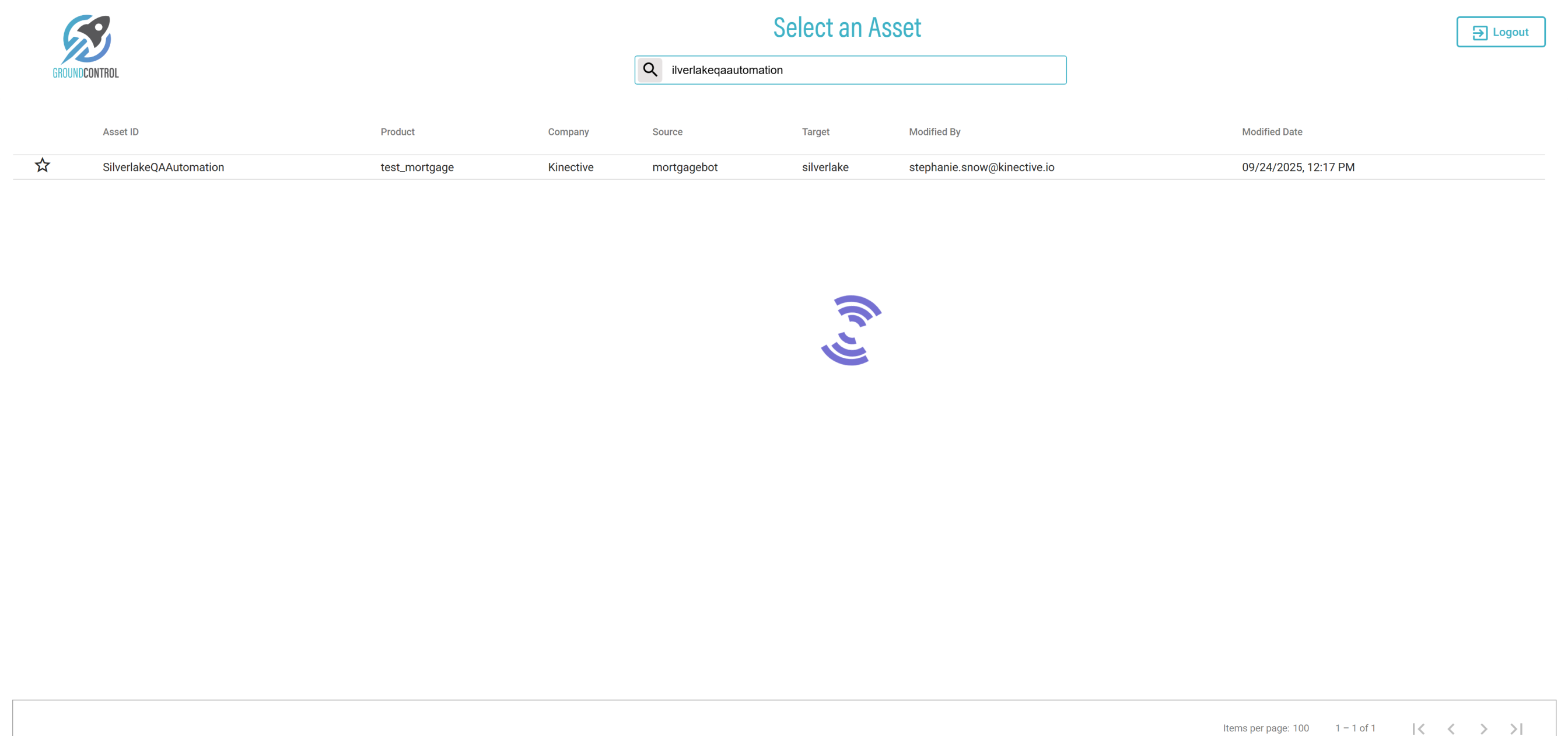Click the Logout button
The image size is (1568, 736).
[1500, 32]
